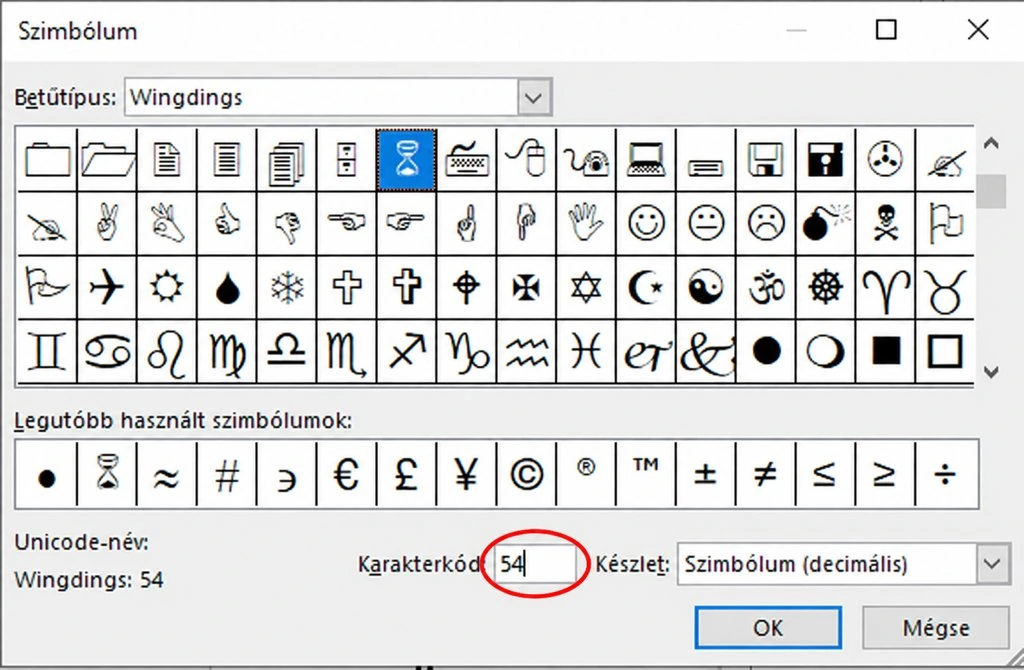Close the Szimbólum dialog
The width and height of the screenshot is (1024, 670).
(x=978, y=29)
